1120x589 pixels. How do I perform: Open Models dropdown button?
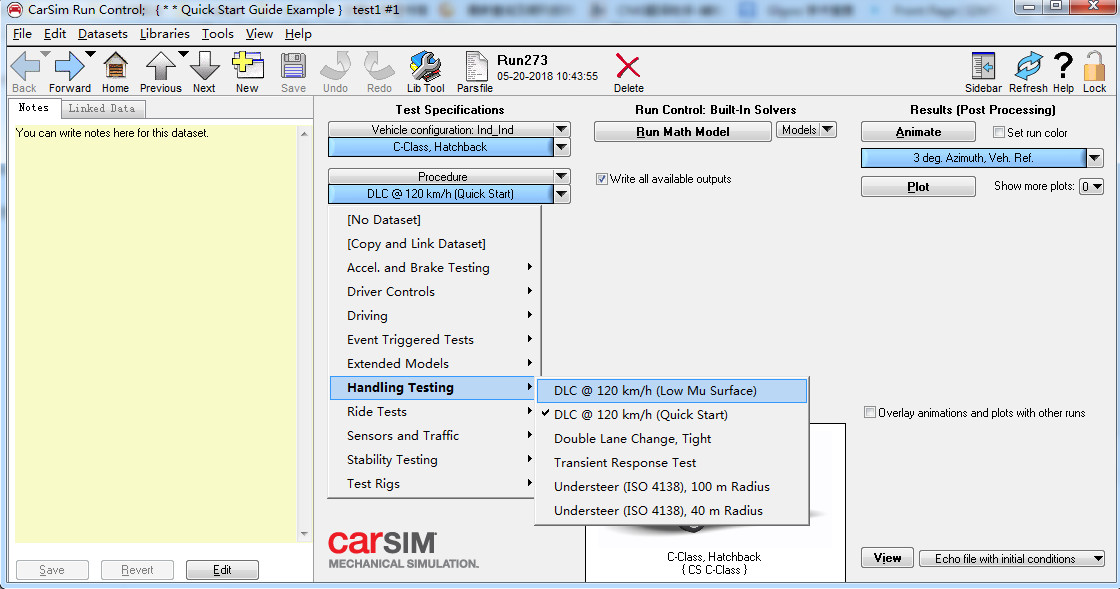pos(806,130)
